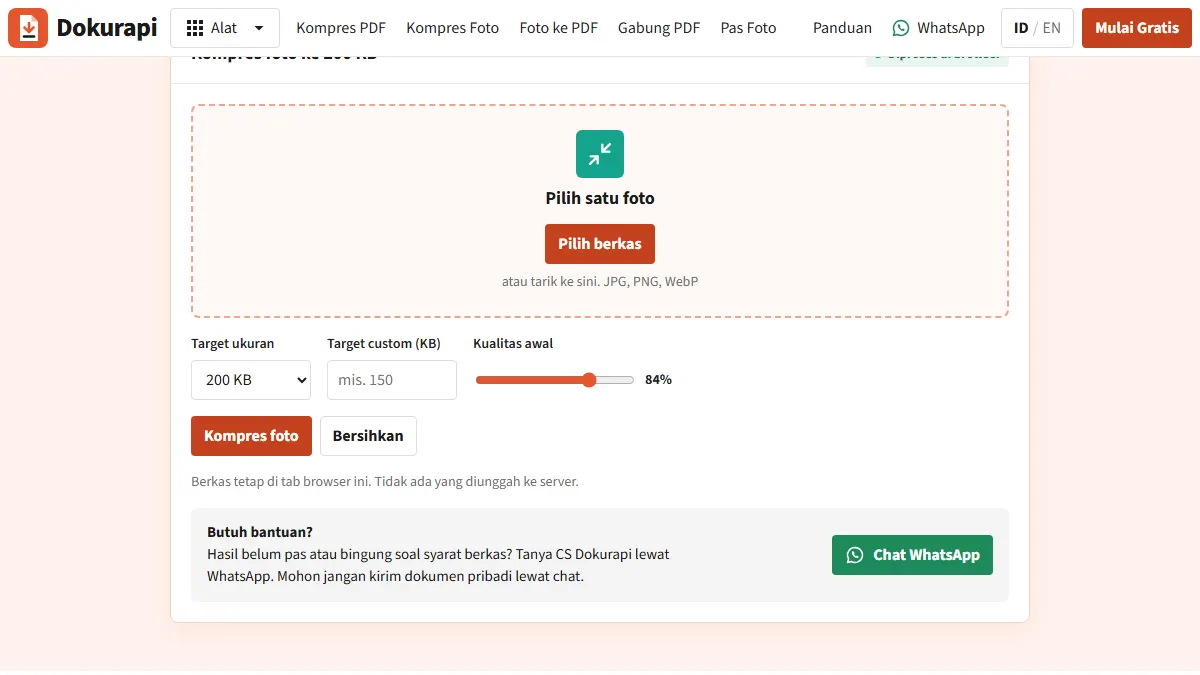Switch language to EN

tap(1051, 28)
